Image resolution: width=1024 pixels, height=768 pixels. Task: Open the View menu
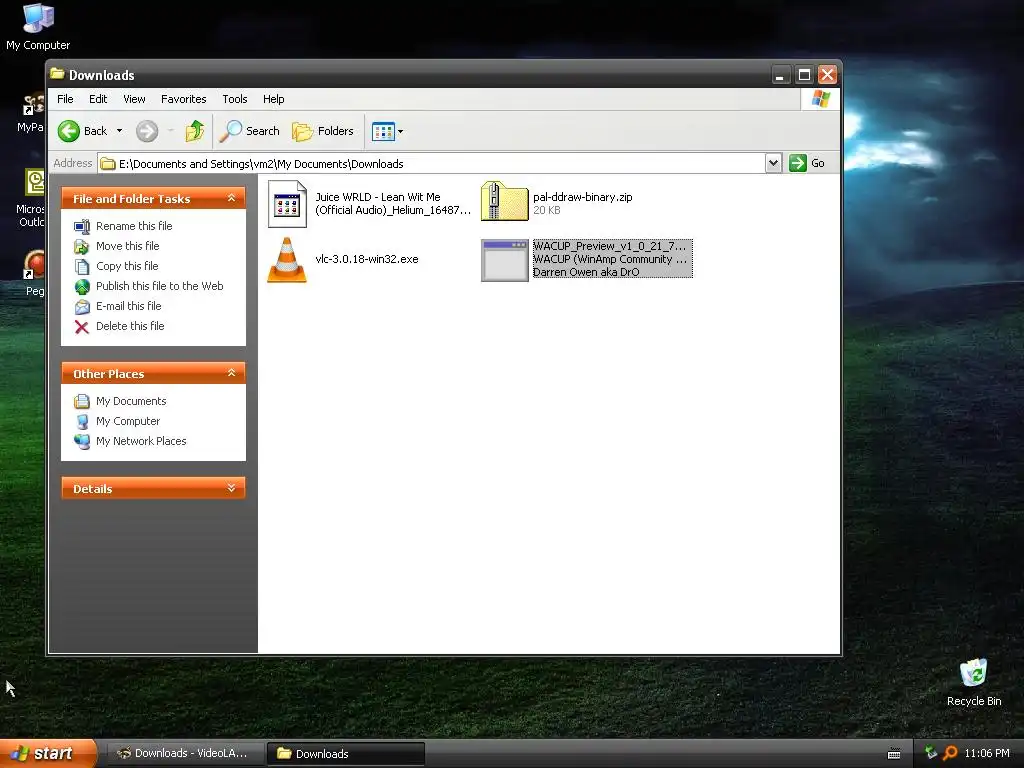point(134,99)
